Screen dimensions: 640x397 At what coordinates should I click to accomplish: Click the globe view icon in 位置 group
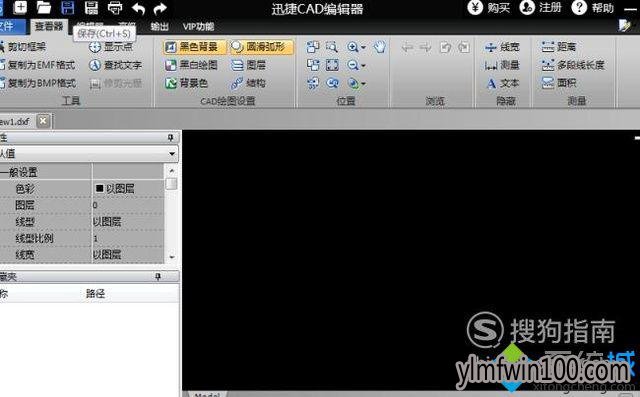[x=353, y=84]
